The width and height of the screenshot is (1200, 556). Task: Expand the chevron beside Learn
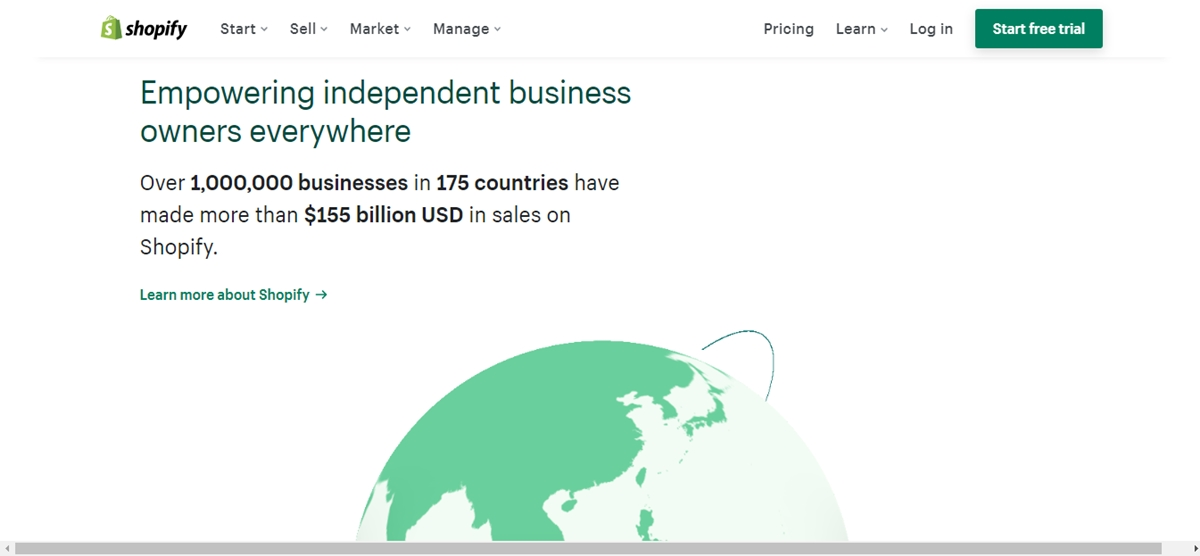click(x=884, y=30)
